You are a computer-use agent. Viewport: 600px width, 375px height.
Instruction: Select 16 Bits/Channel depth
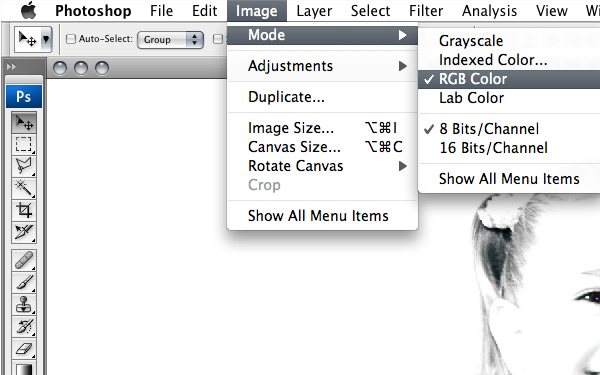tap(509, 148)
